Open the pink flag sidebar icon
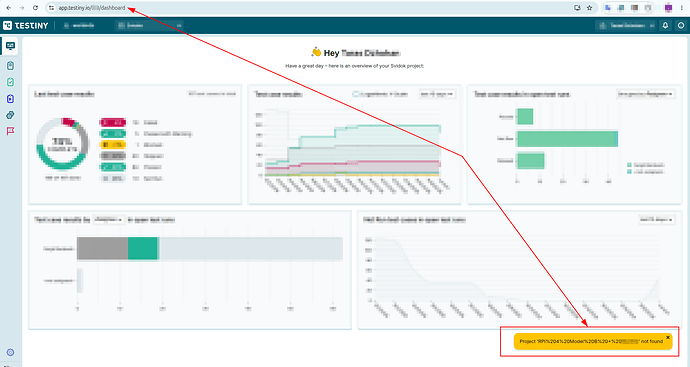 (x=11, y=131)
